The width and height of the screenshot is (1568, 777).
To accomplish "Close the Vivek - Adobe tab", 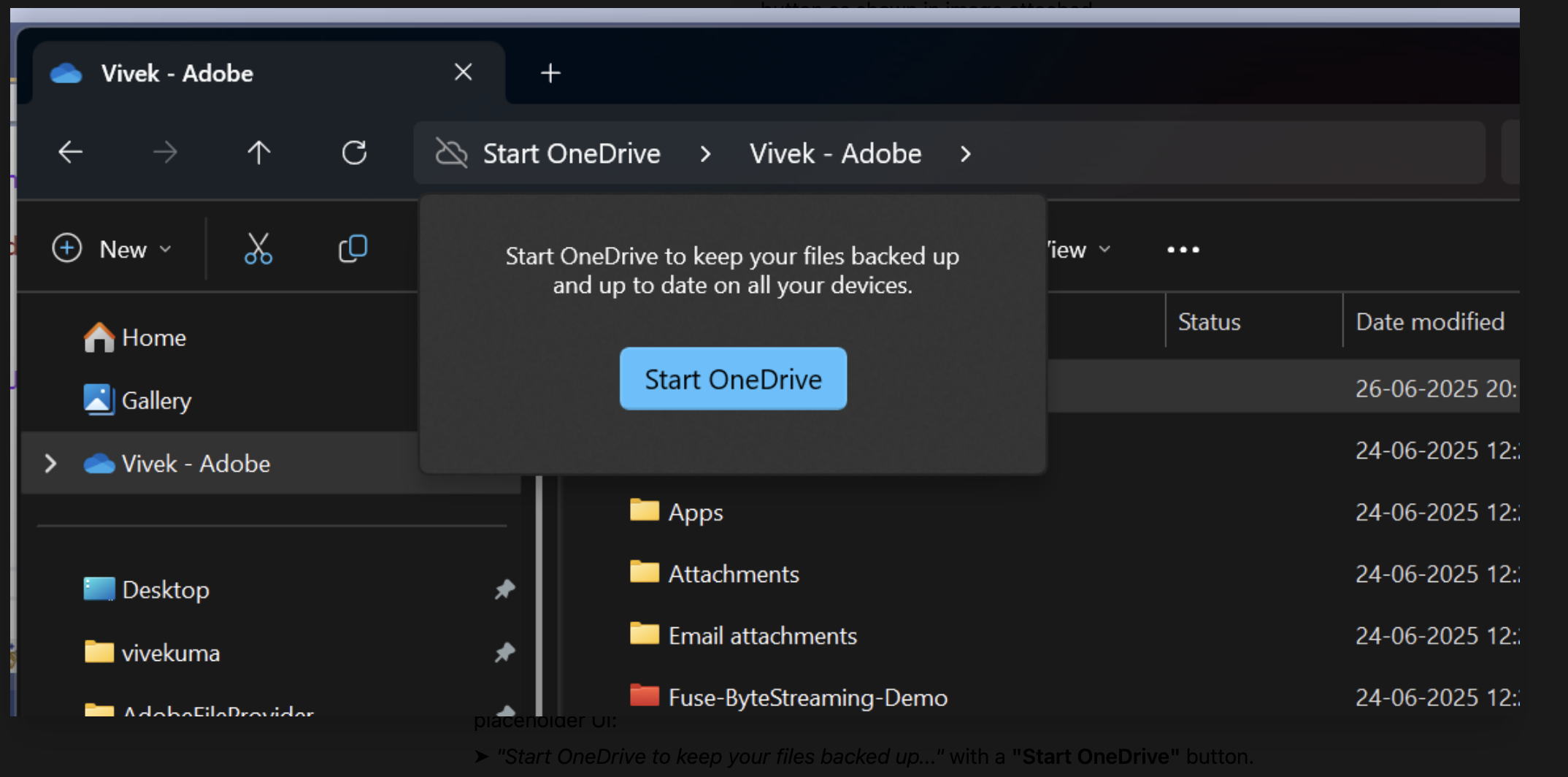I will (x=463, y=72).
